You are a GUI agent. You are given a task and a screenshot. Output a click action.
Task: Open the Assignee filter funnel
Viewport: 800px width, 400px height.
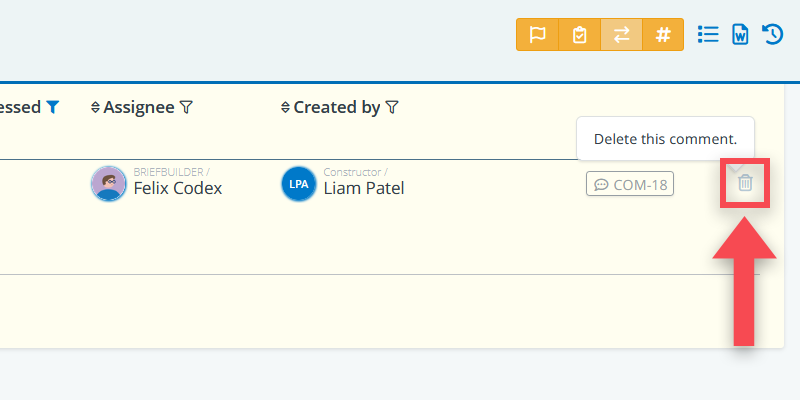(186, 107)
